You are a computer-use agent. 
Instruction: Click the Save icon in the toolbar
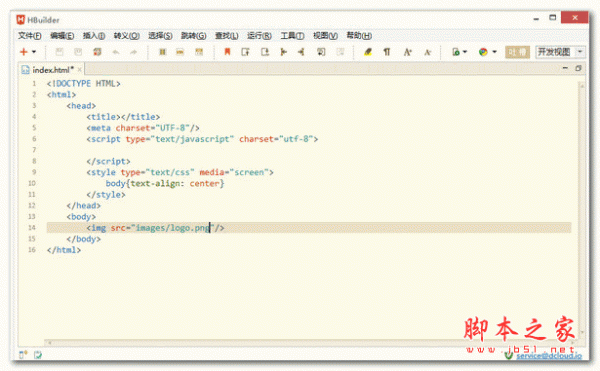(59, 52)
